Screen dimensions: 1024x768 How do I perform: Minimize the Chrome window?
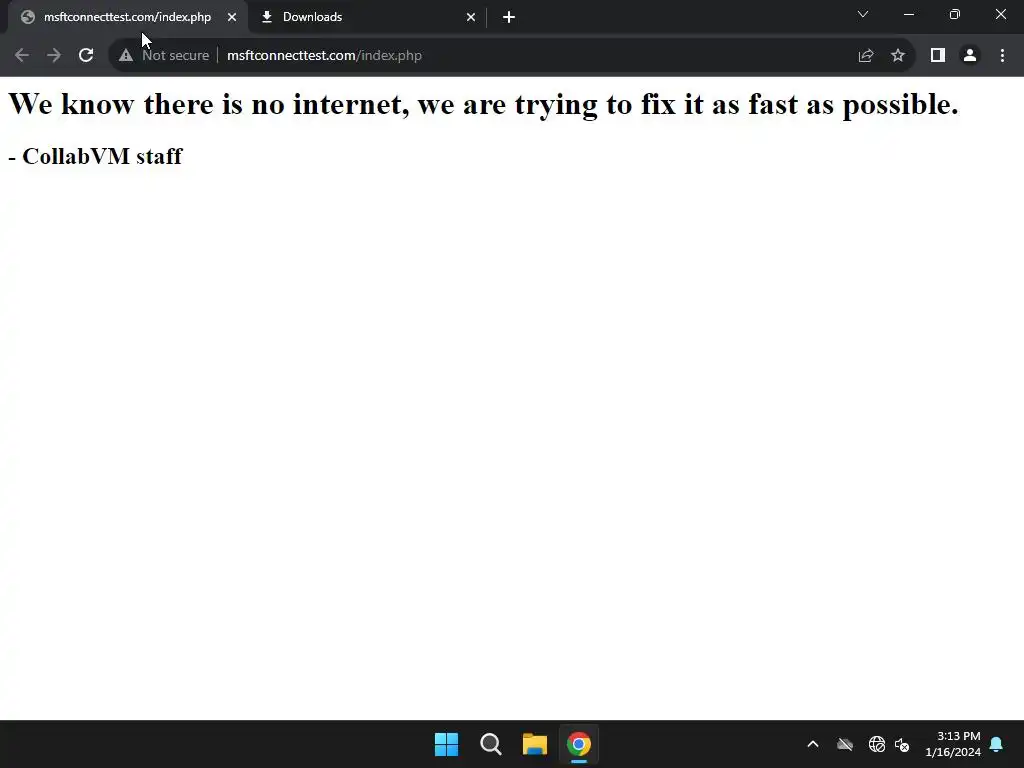909,14
